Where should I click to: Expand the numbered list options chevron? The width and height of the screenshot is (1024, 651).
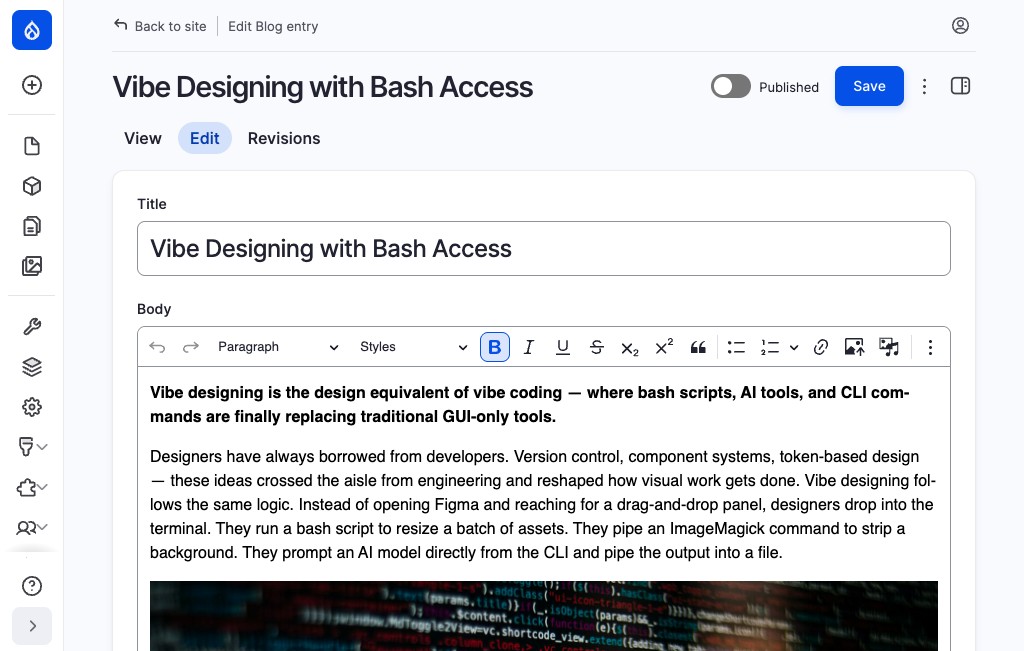coord(794,347)
